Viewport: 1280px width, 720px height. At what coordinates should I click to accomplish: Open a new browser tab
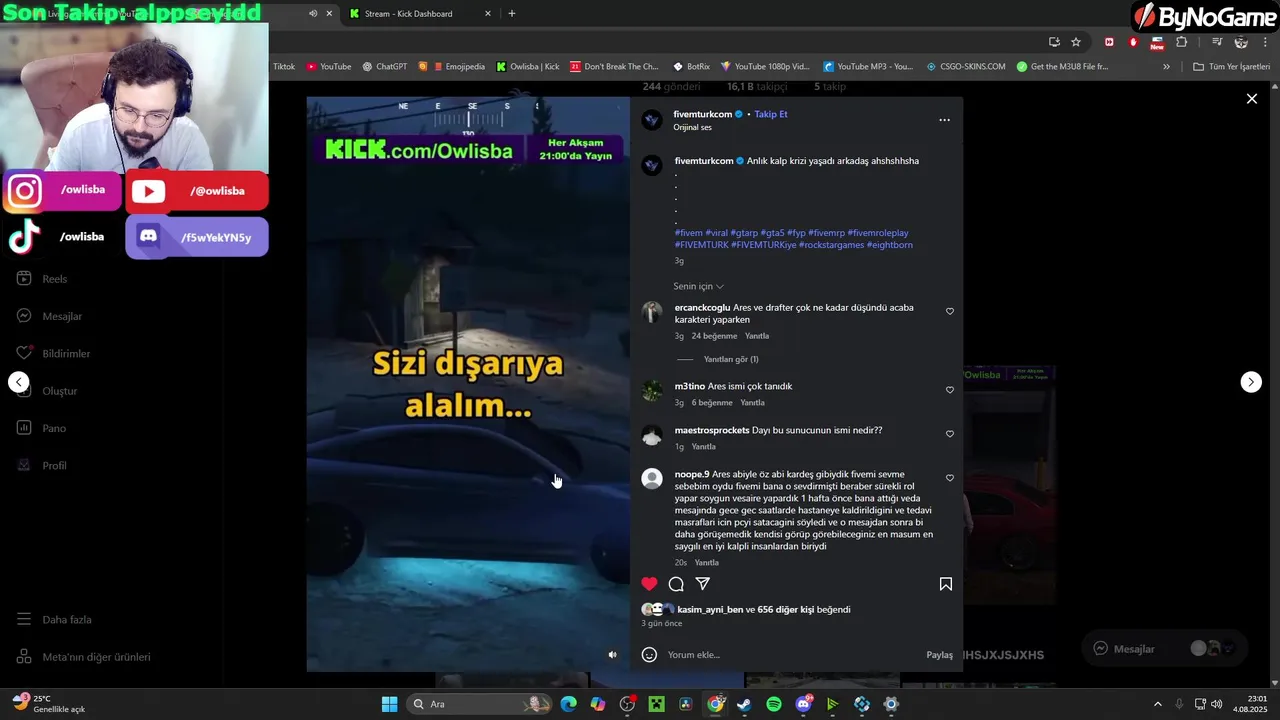(x=512, y=14)
